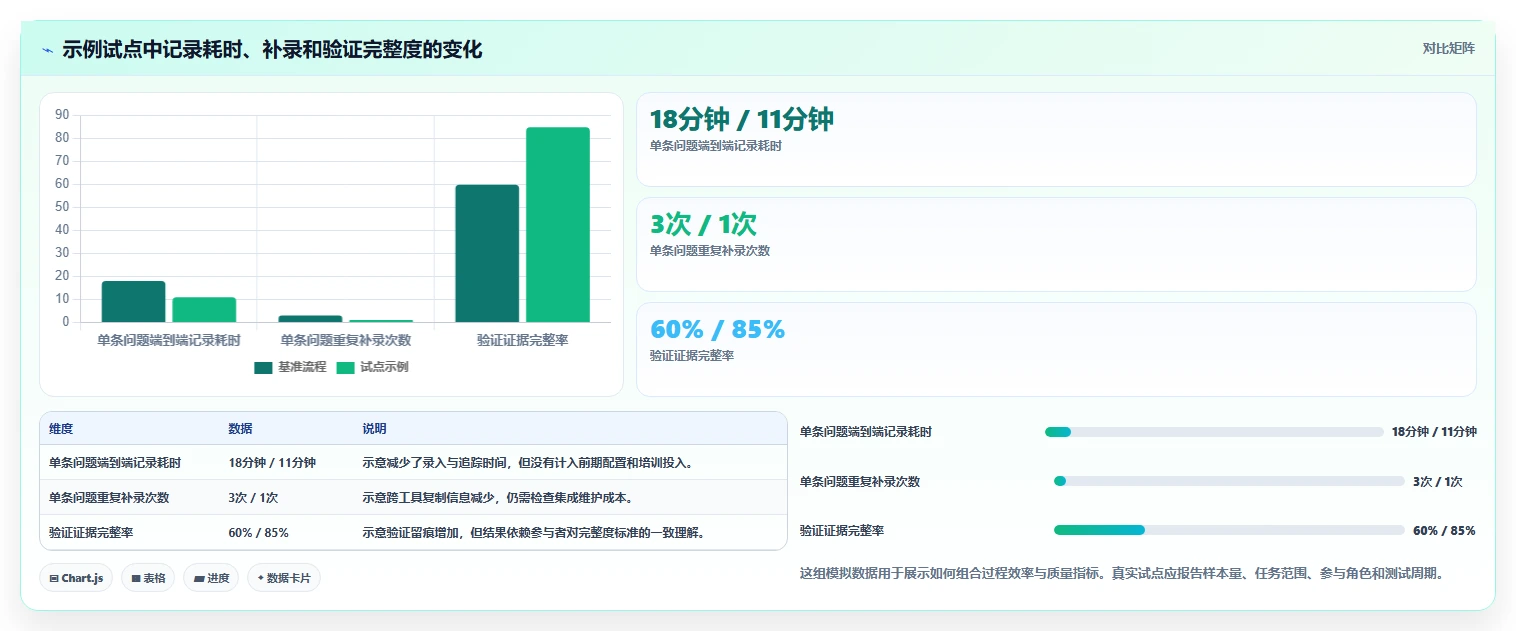Click the 60% / 85% data card
This screenshot has height=631, width=1516.
pos(1056,350)
